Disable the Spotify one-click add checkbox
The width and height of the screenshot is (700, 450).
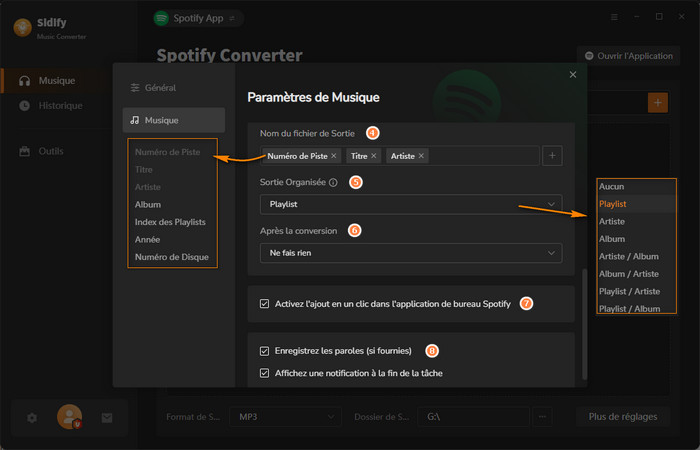click(x=264, y=303)
